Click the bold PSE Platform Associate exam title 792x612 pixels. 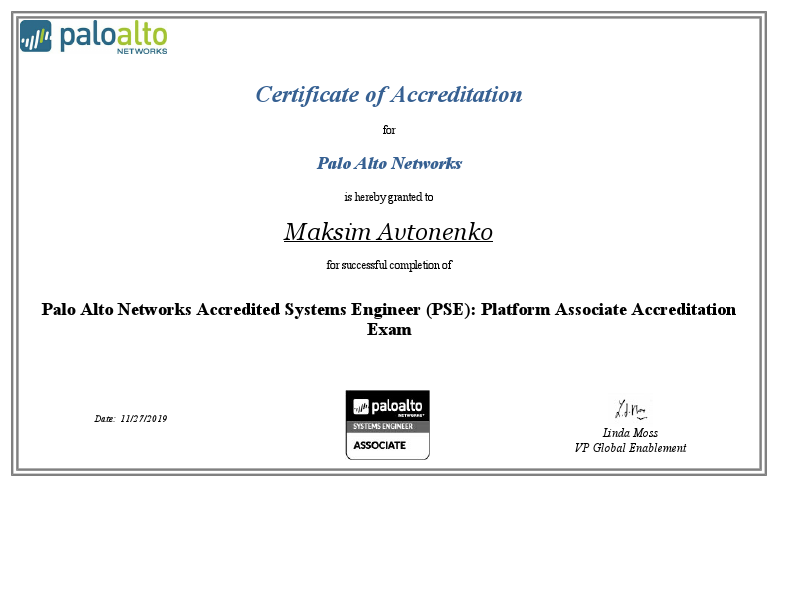(388, 319)
